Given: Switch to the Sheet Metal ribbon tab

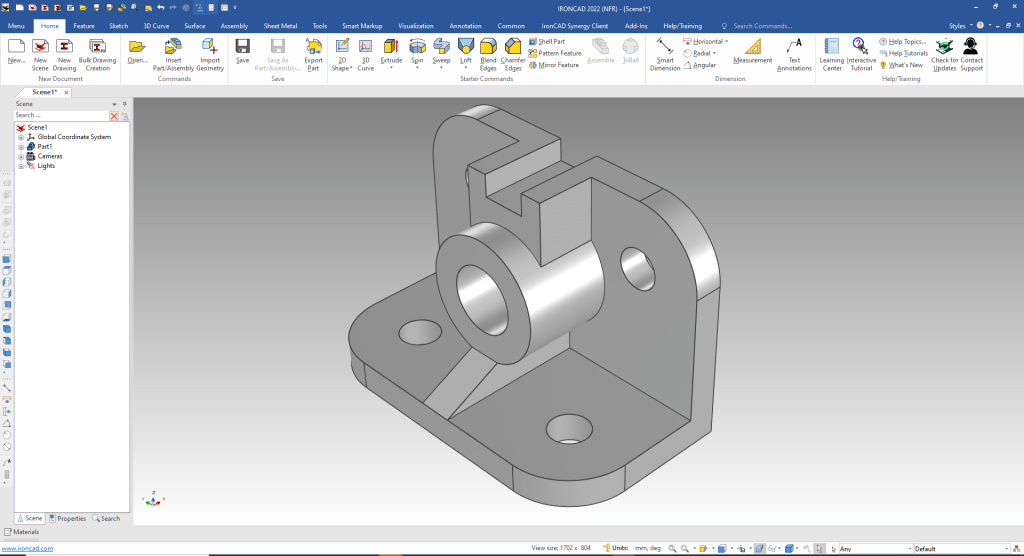Looking at the screenshot, I should 280,26.
